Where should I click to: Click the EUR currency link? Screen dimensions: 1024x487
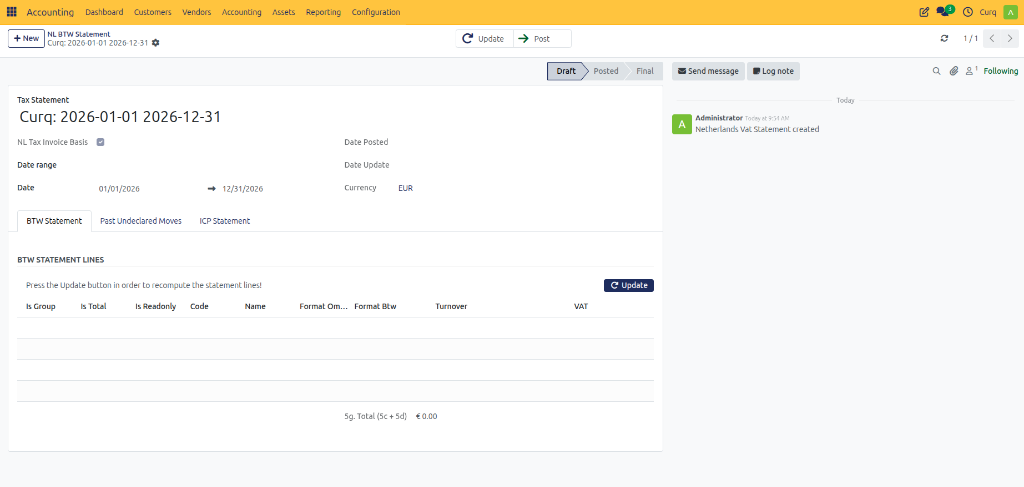point(406,188)
